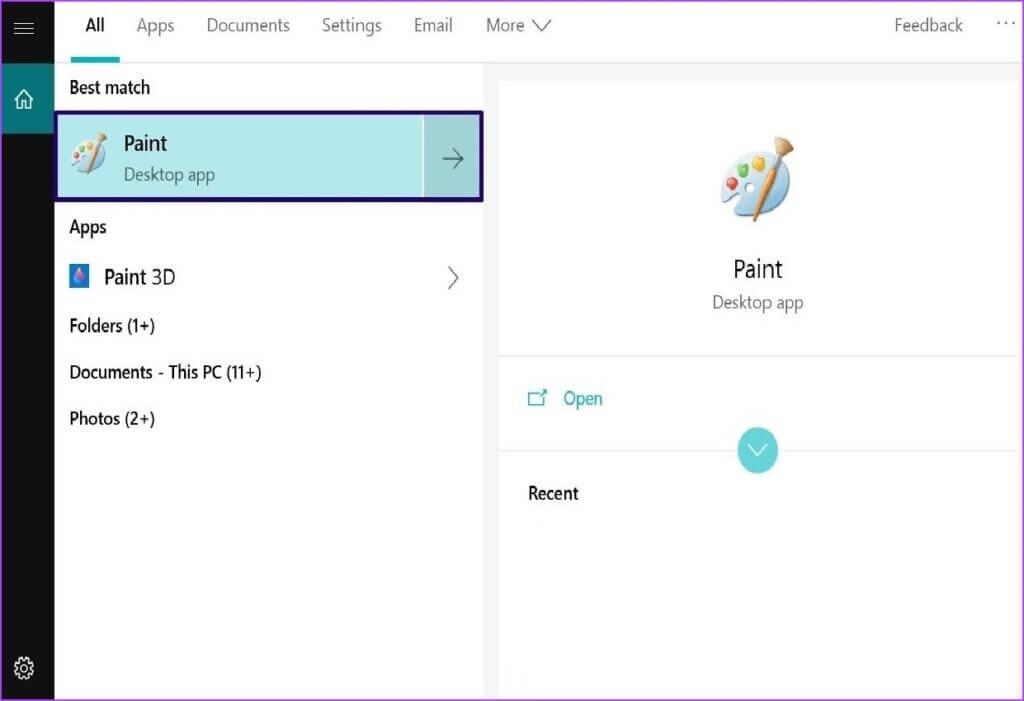This screenshot has height=701, width=1024.
Task: Expand the More dropdown filter
Action: (x=518, y=25)
